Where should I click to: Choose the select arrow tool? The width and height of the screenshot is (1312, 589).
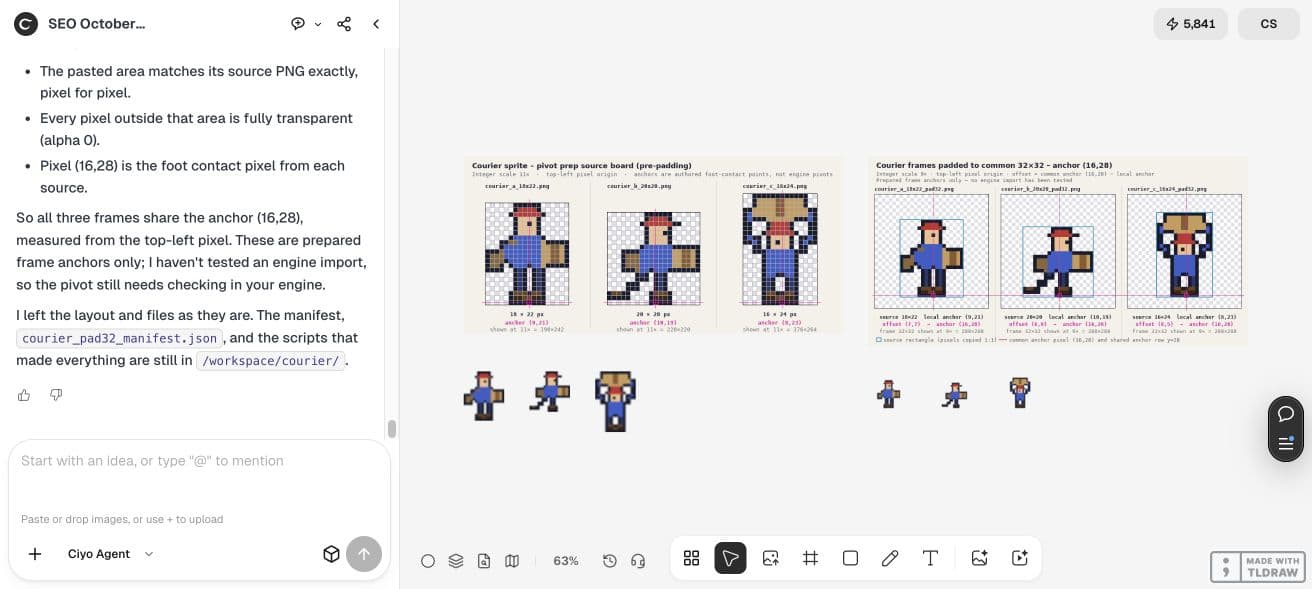[x=730, y=558]
